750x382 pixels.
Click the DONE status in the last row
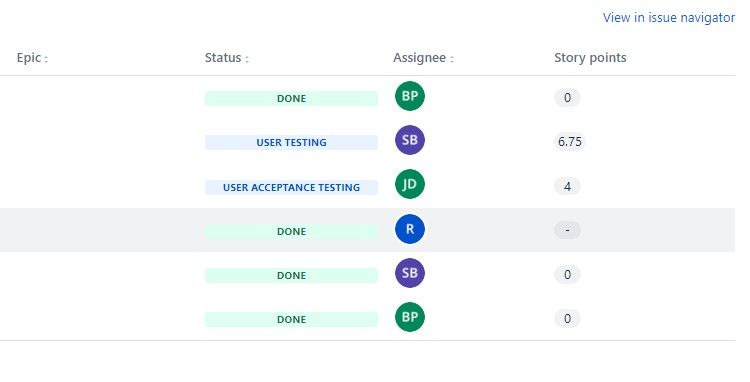pos(291,319)
